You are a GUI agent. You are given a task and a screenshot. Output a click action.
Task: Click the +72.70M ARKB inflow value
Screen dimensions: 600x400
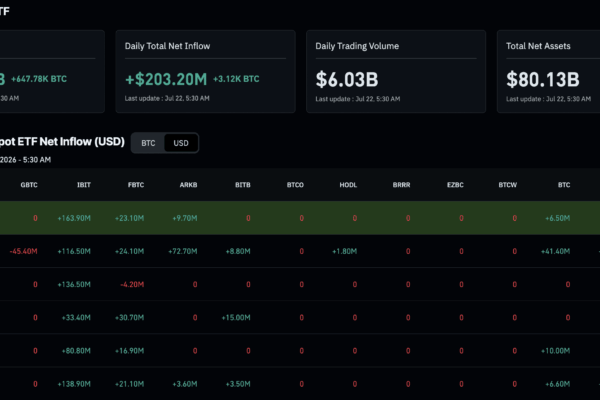pyautogui.click(x=183, y=251)
